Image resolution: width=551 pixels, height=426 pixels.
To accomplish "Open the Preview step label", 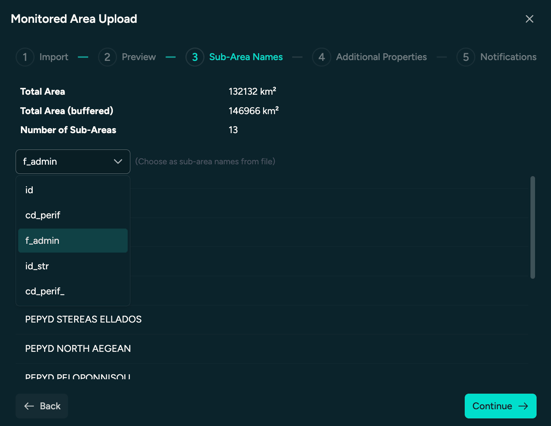I will pyautogui.click(x=139, y=57).
